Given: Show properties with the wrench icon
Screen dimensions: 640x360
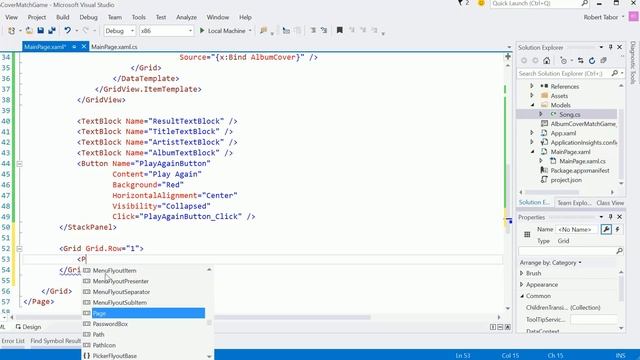Looking at the screenshot, I should pos(606,229).
